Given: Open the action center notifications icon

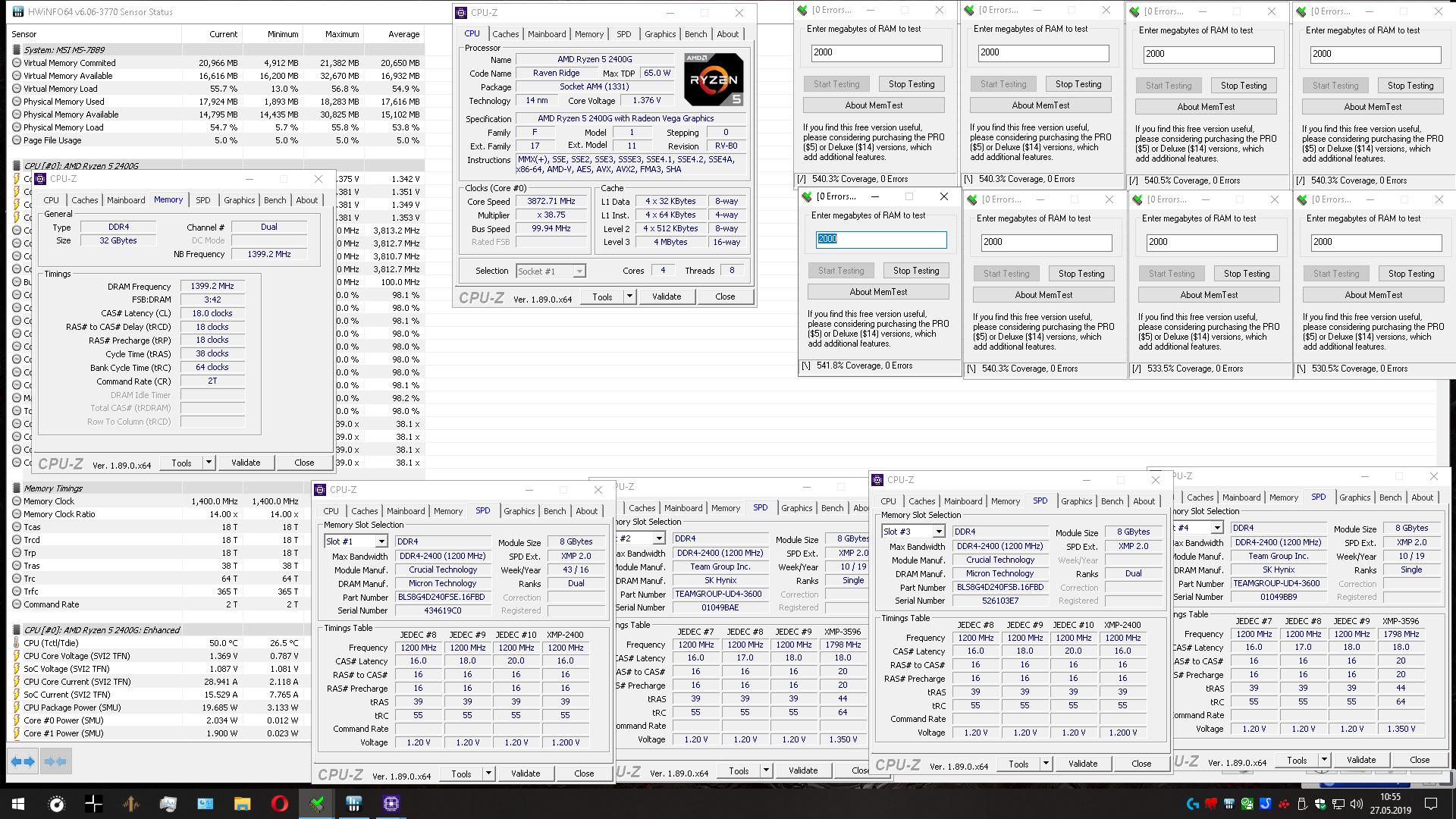Looking at the screenshot, I should point(1431,804).
